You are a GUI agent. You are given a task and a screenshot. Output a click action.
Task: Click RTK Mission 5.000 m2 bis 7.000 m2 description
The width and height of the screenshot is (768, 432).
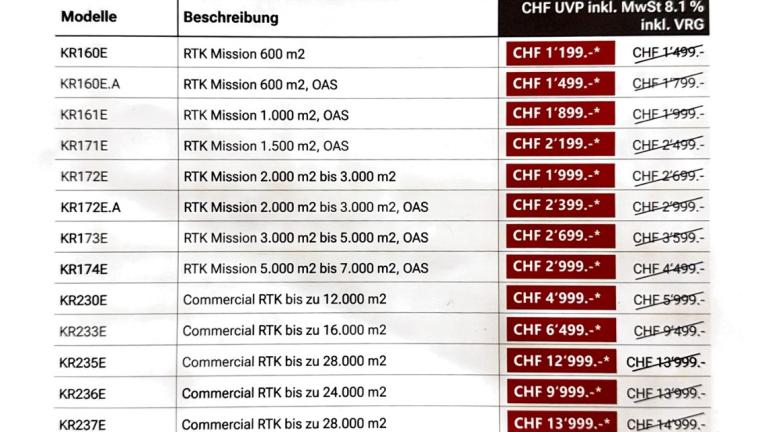pyautogui.click(x=306, y=268)
